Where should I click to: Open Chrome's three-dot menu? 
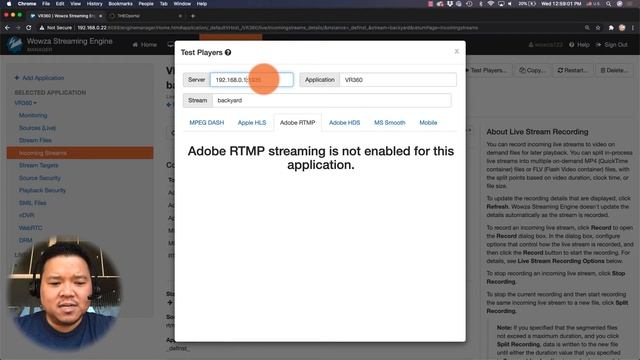pyautogui.click(x=633, y=28)
